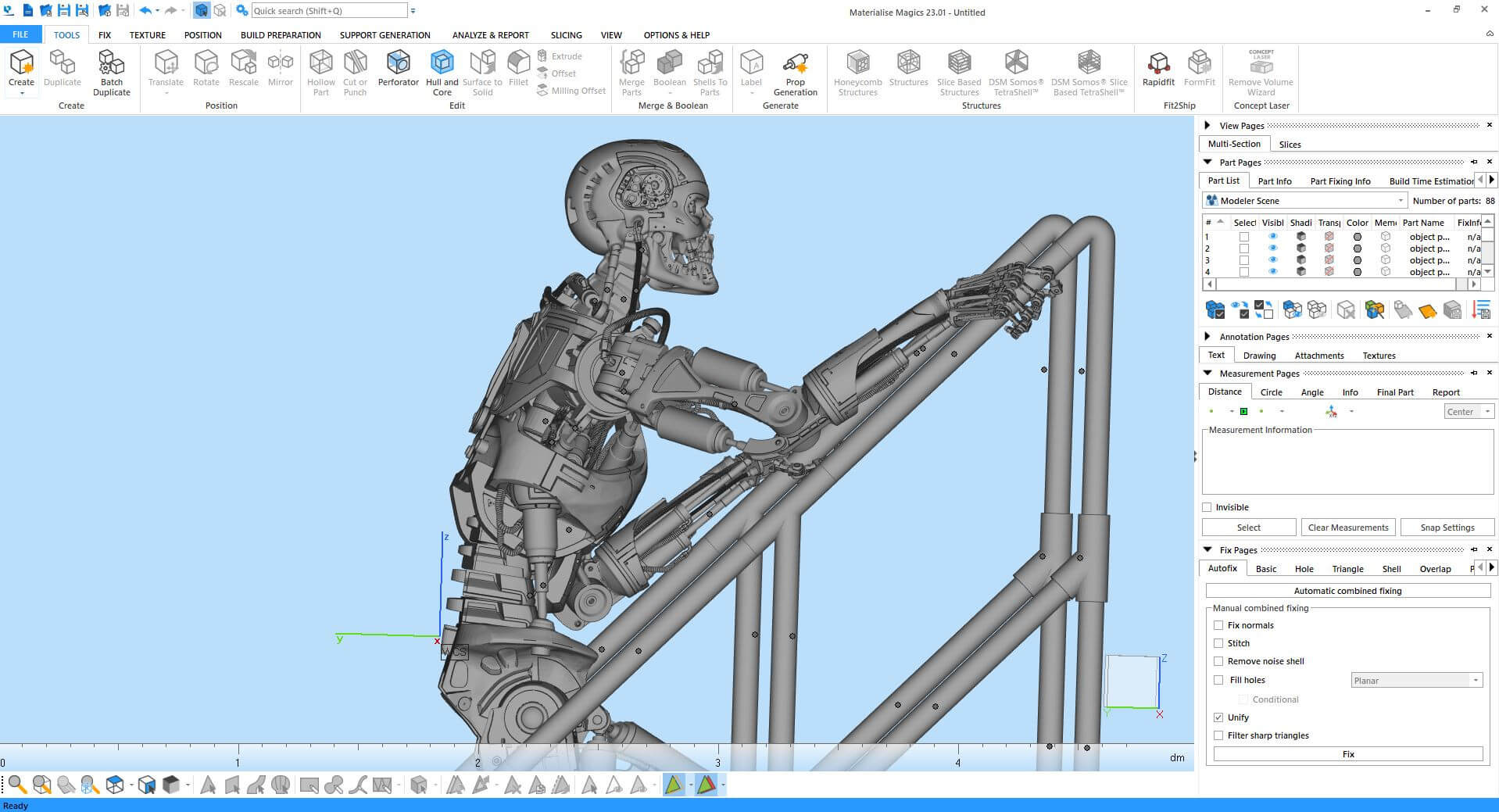
Task: Select the Hull and Core tool
Action: pyautogui.click(x=442, y=63)
